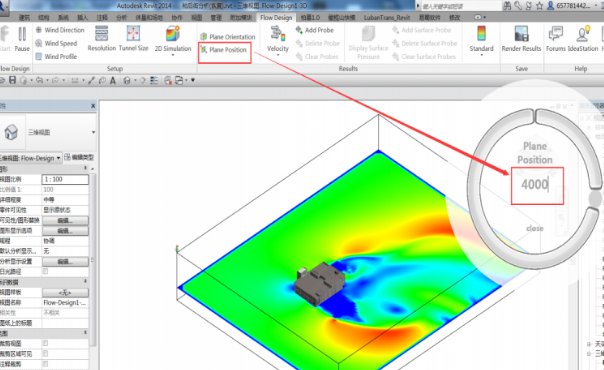Click the 视图比例 1:100 field
Screen dimensions: 604x370
[65, 179]
